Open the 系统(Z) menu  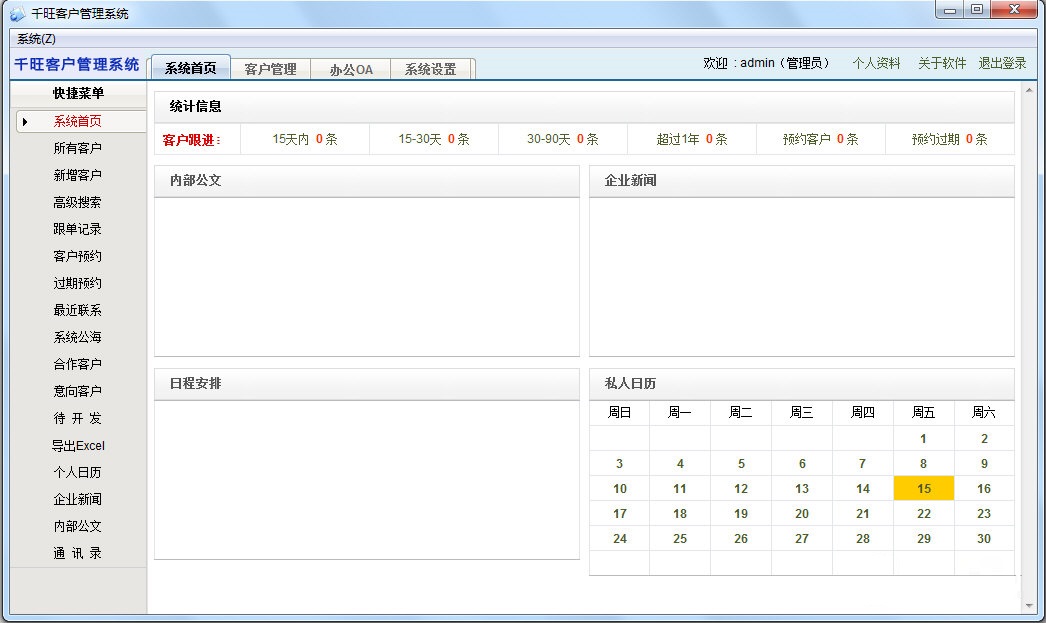point(36,39)
